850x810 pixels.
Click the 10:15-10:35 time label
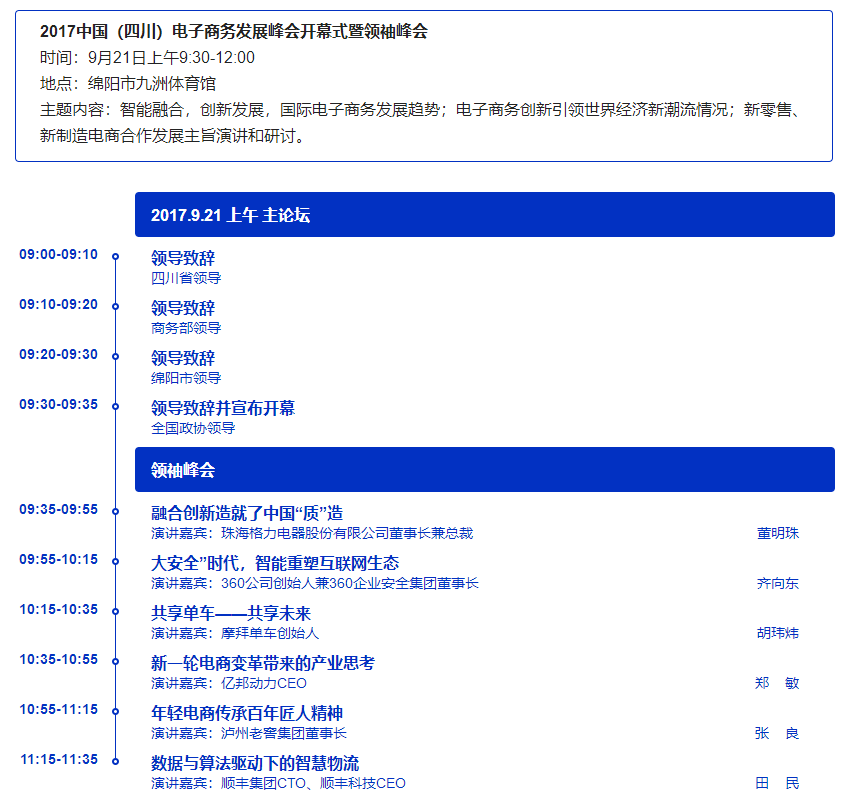pos(59,609)
